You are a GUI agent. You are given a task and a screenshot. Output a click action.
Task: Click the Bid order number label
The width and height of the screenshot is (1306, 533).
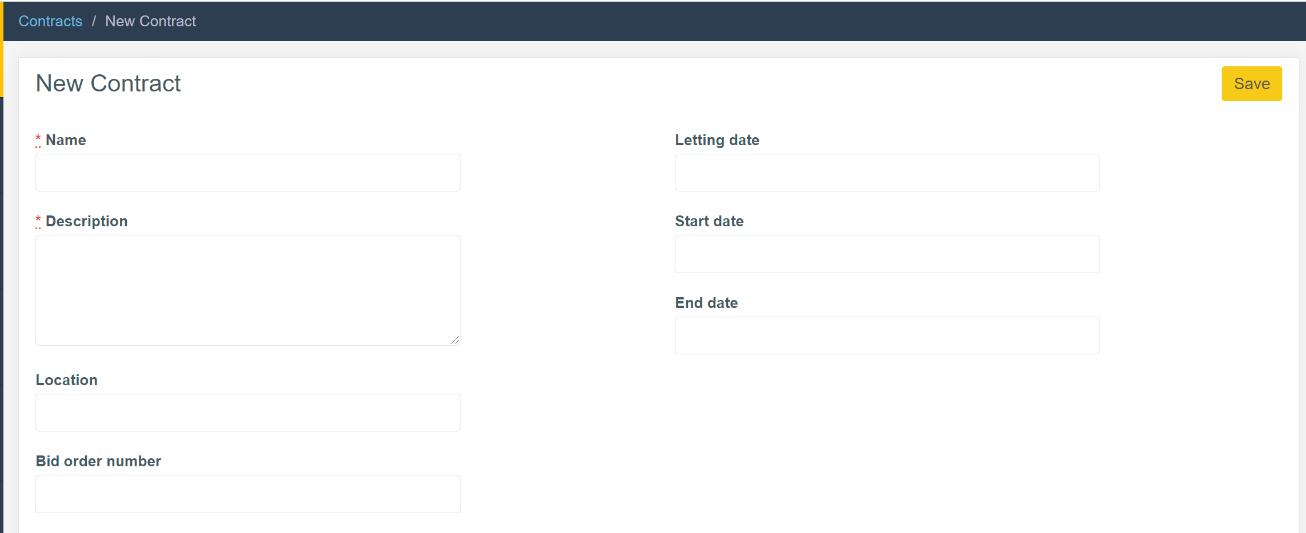pos(98,461)
